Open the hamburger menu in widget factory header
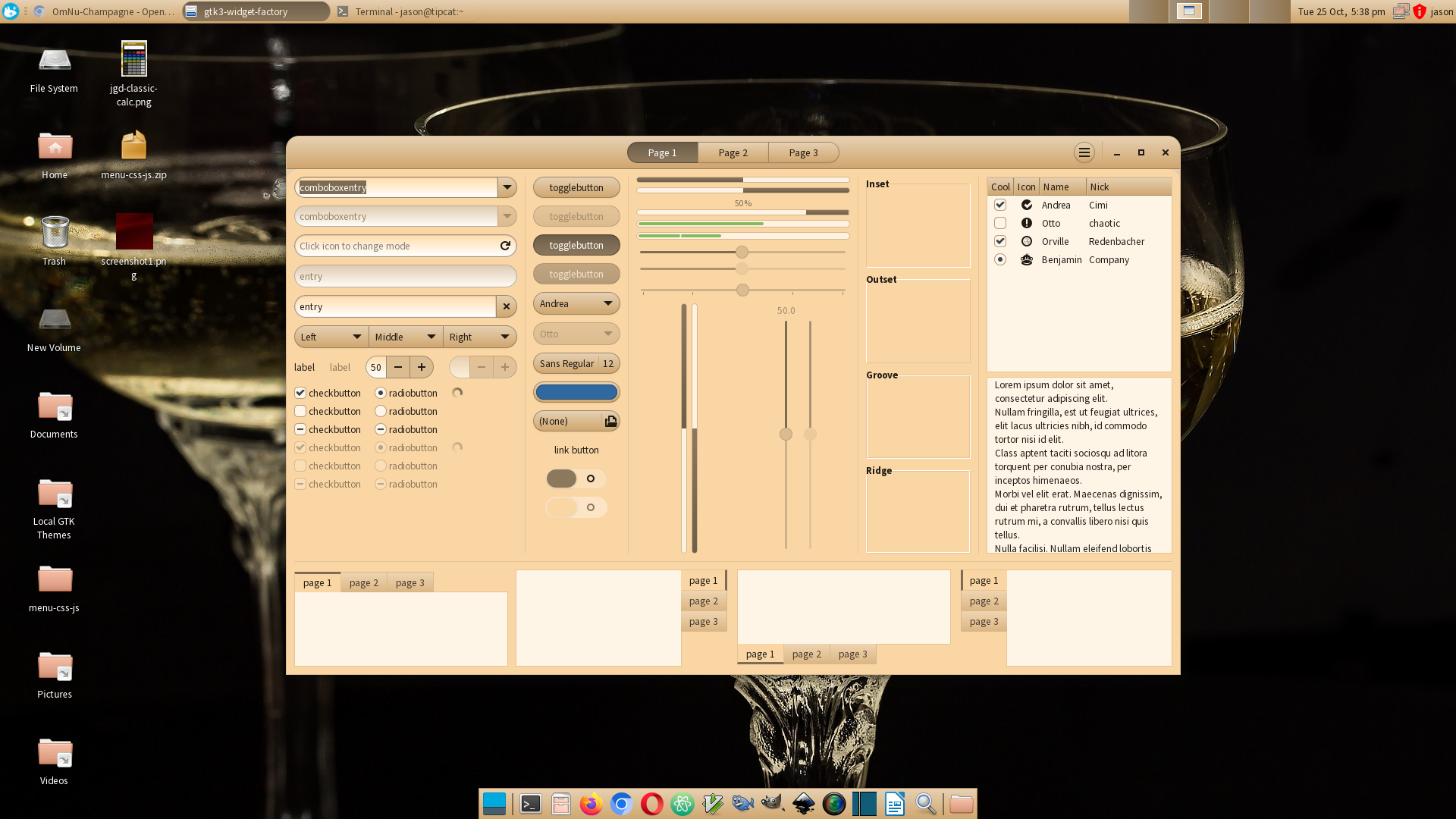Screen dimensions: 1456x819 pos(1084,152)
